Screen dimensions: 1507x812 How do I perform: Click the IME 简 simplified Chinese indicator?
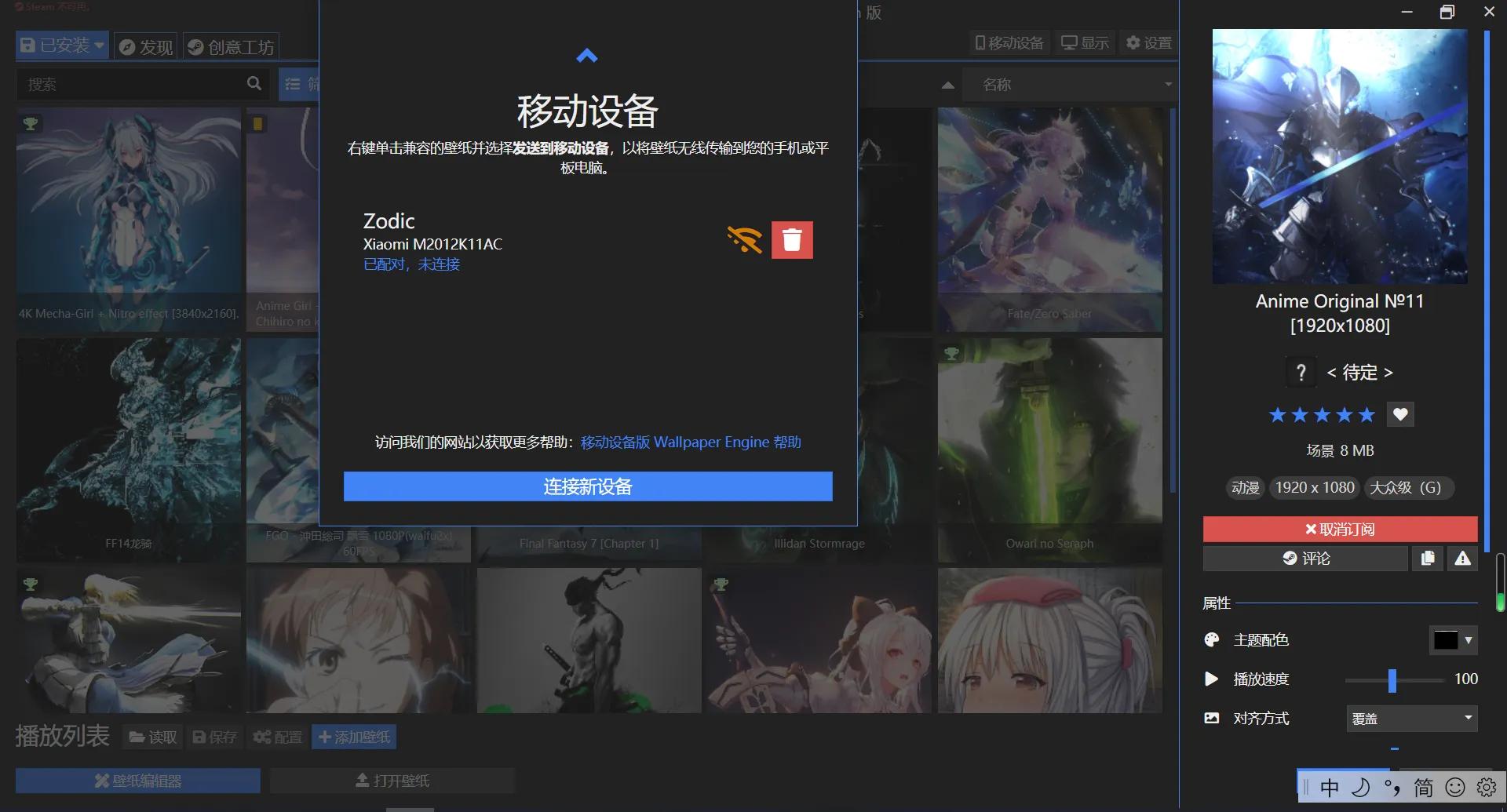[x=1424, y=787]
